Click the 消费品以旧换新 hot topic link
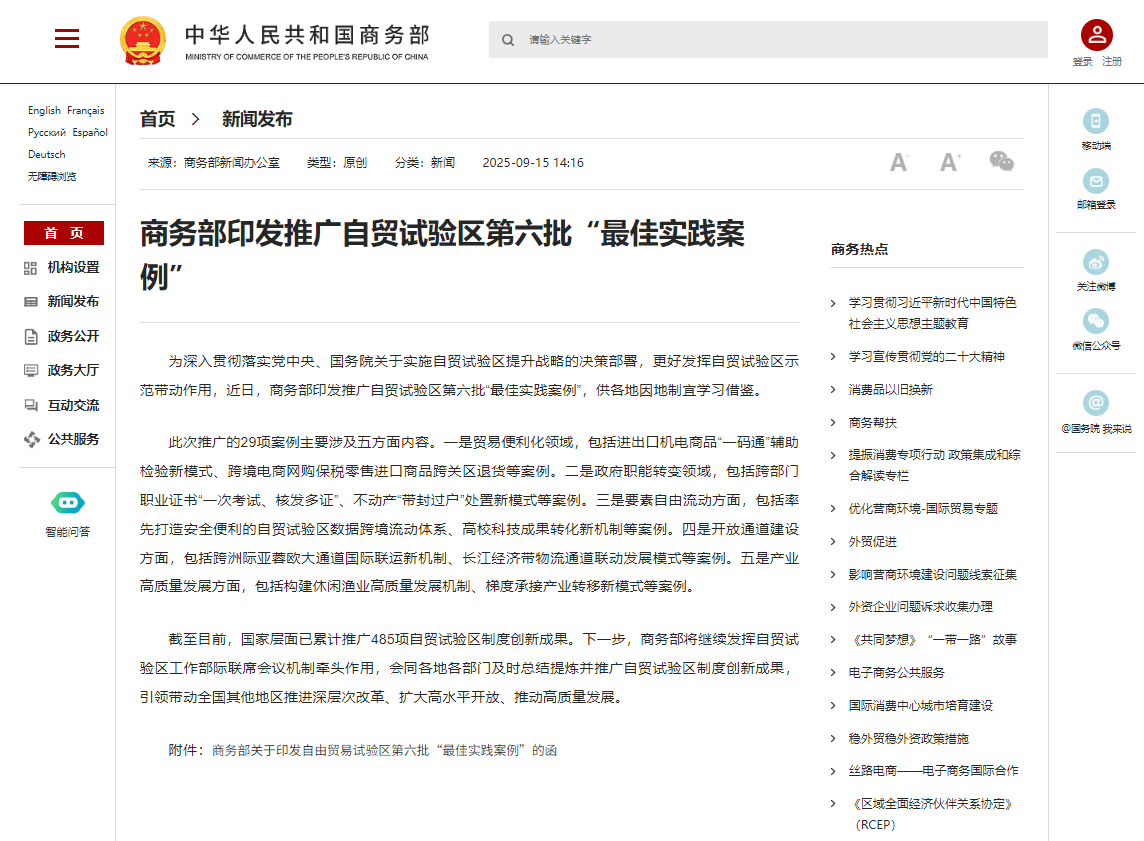 coord(890,390)
